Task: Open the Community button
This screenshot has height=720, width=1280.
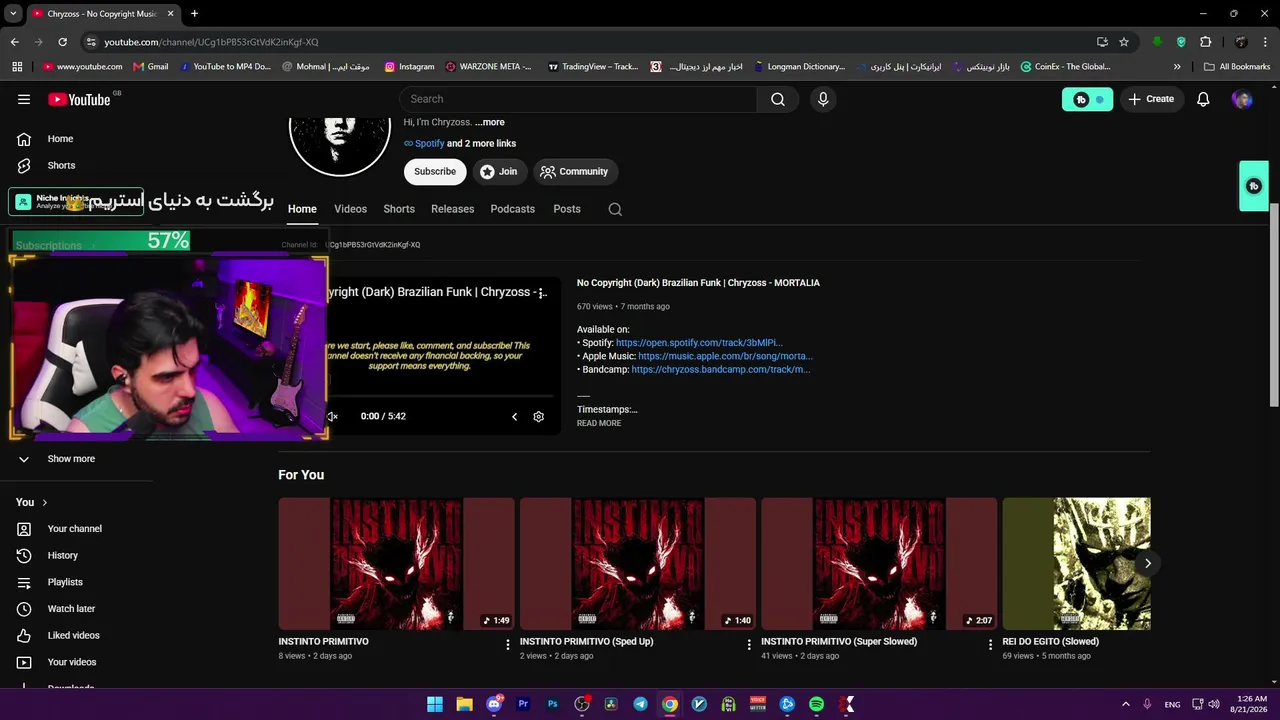Action: [x=574, y=172]
